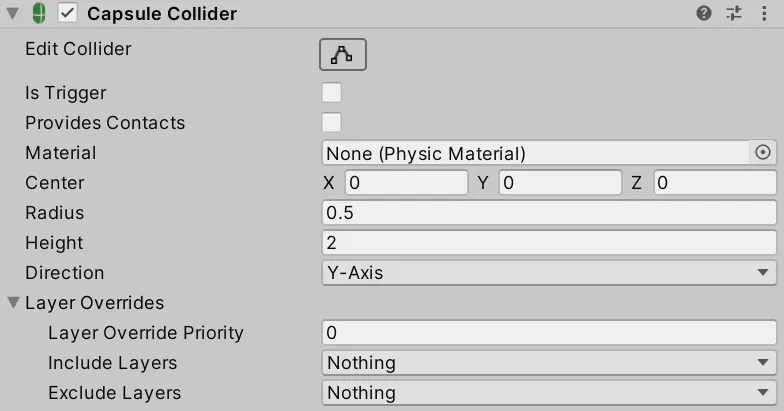Enable the Provides Contacts checkbox
Viewport: 784px width, 411px height.
point(332,122)
